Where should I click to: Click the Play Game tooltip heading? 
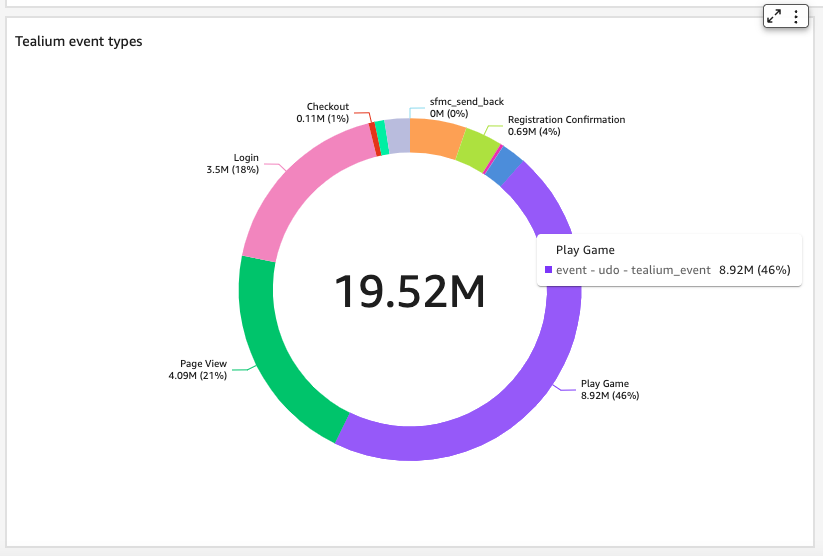(x=585, y=250)
